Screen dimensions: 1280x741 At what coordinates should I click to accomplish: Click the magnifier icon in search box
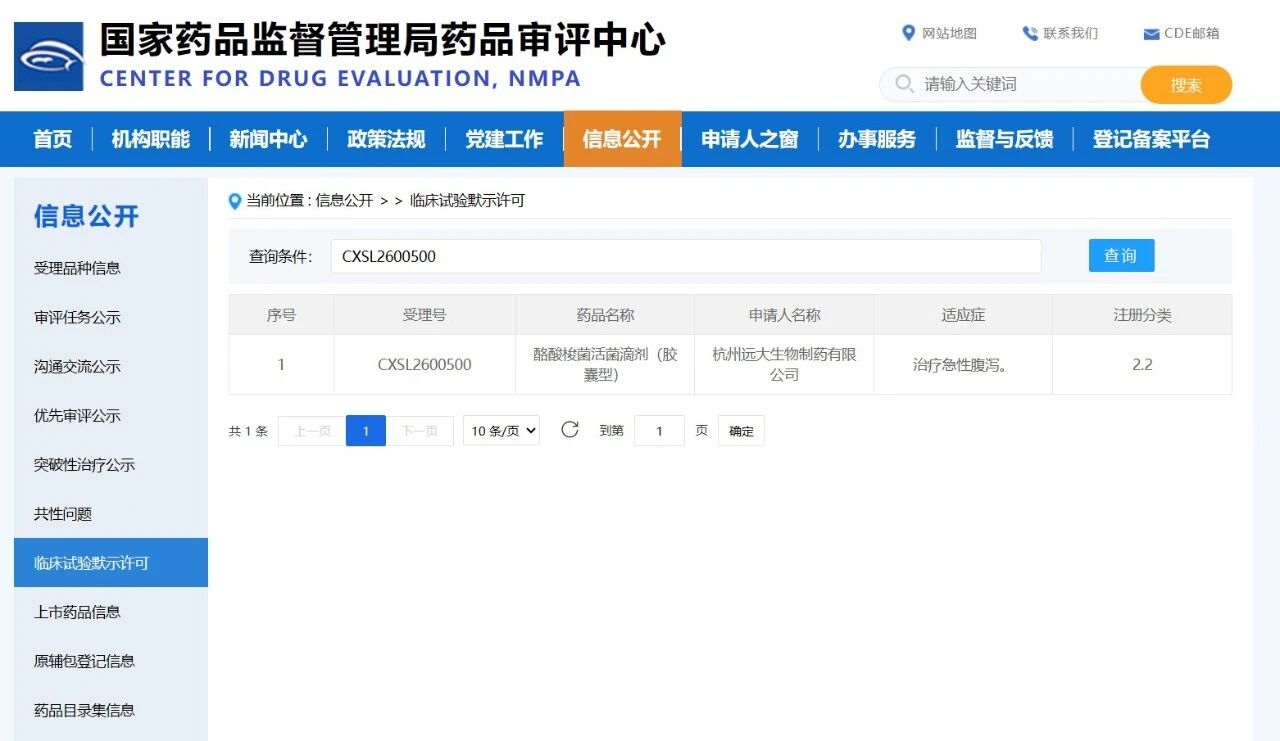coord(904,84)
